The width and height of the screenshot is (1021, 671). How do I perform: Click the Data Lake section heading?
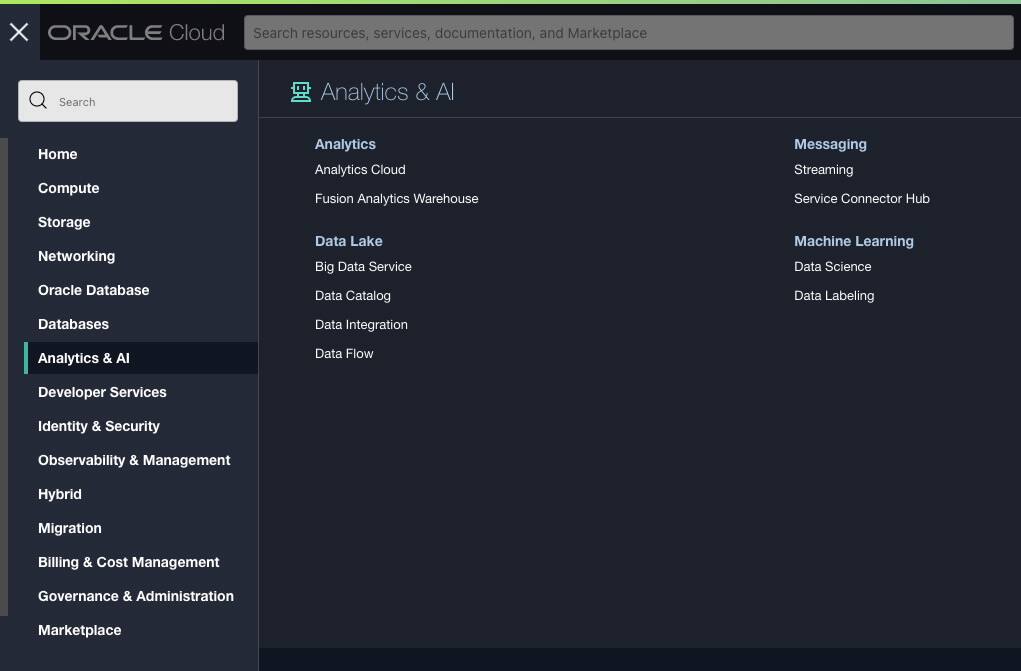pos(348,241)
